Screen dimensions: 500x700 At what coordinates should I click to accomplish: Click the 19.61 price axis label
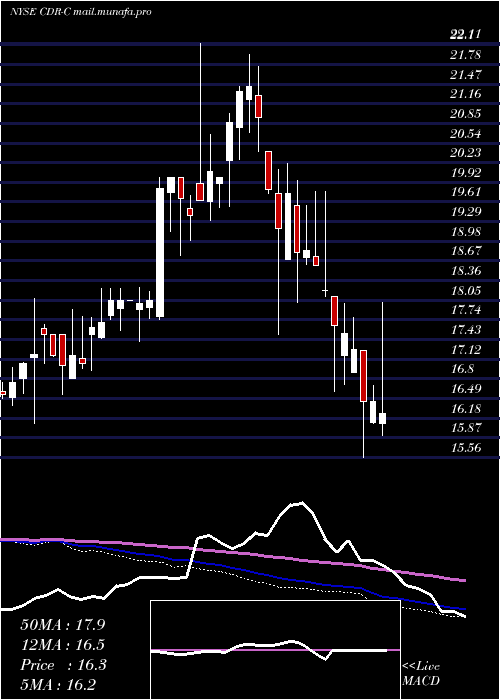[466, 192]
